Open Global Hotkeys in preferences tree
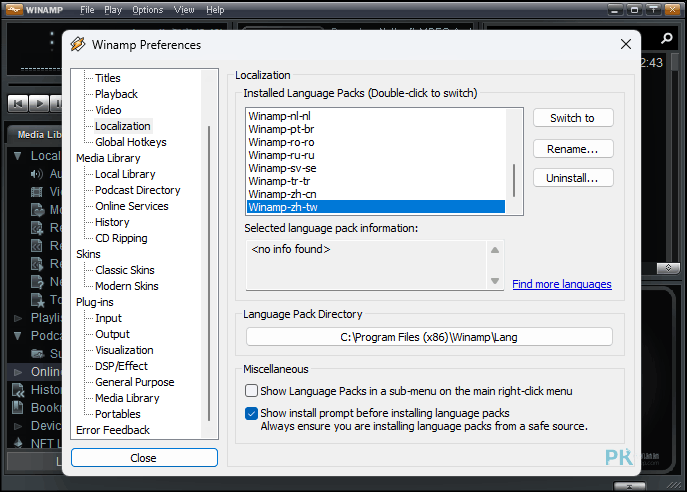Screen dimensions: 687x492 [x=131, y=142]
